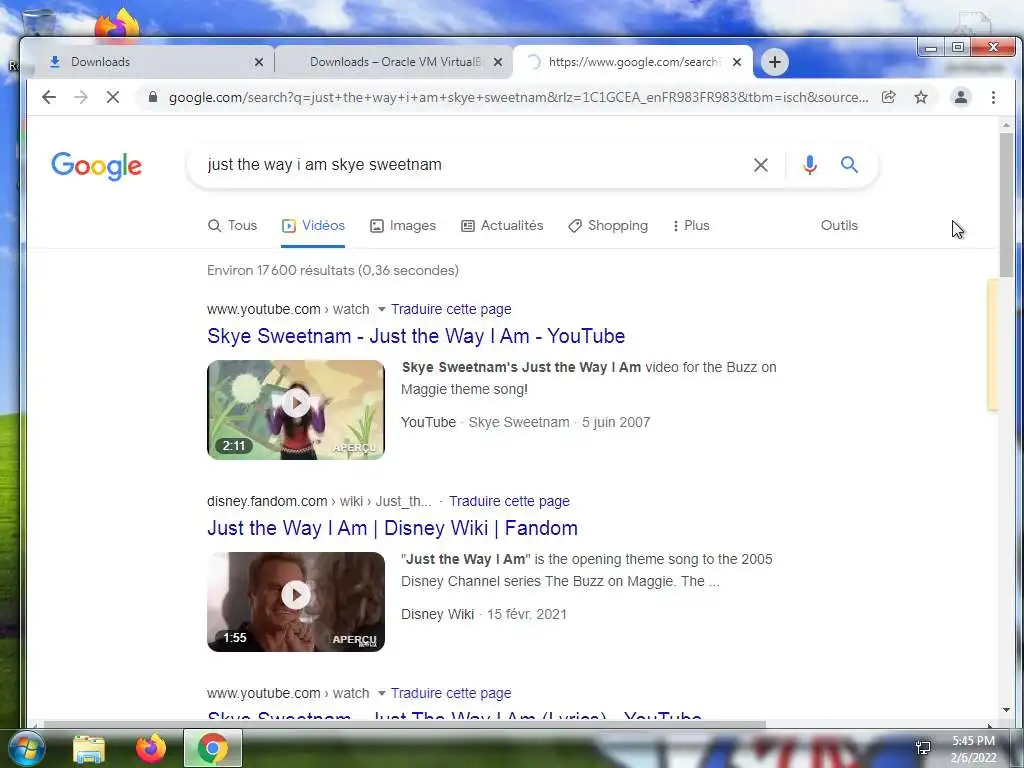This screenshot has width=1024, height=768.
Task: Click the vertical scrollbar thumb
Action: pyautogui.click(x=1006, y=205)
